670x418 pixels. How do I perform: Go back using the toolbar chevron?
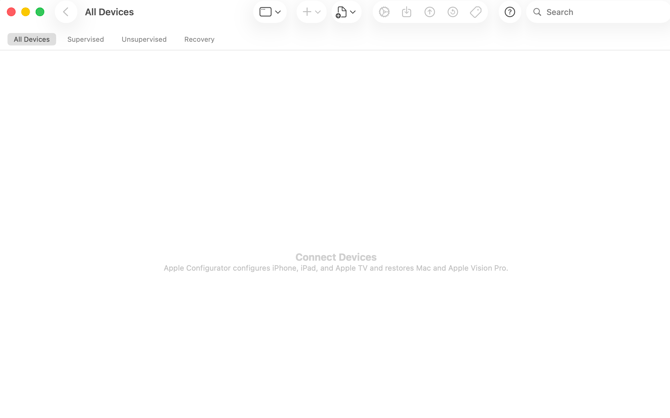coord(66,12)
